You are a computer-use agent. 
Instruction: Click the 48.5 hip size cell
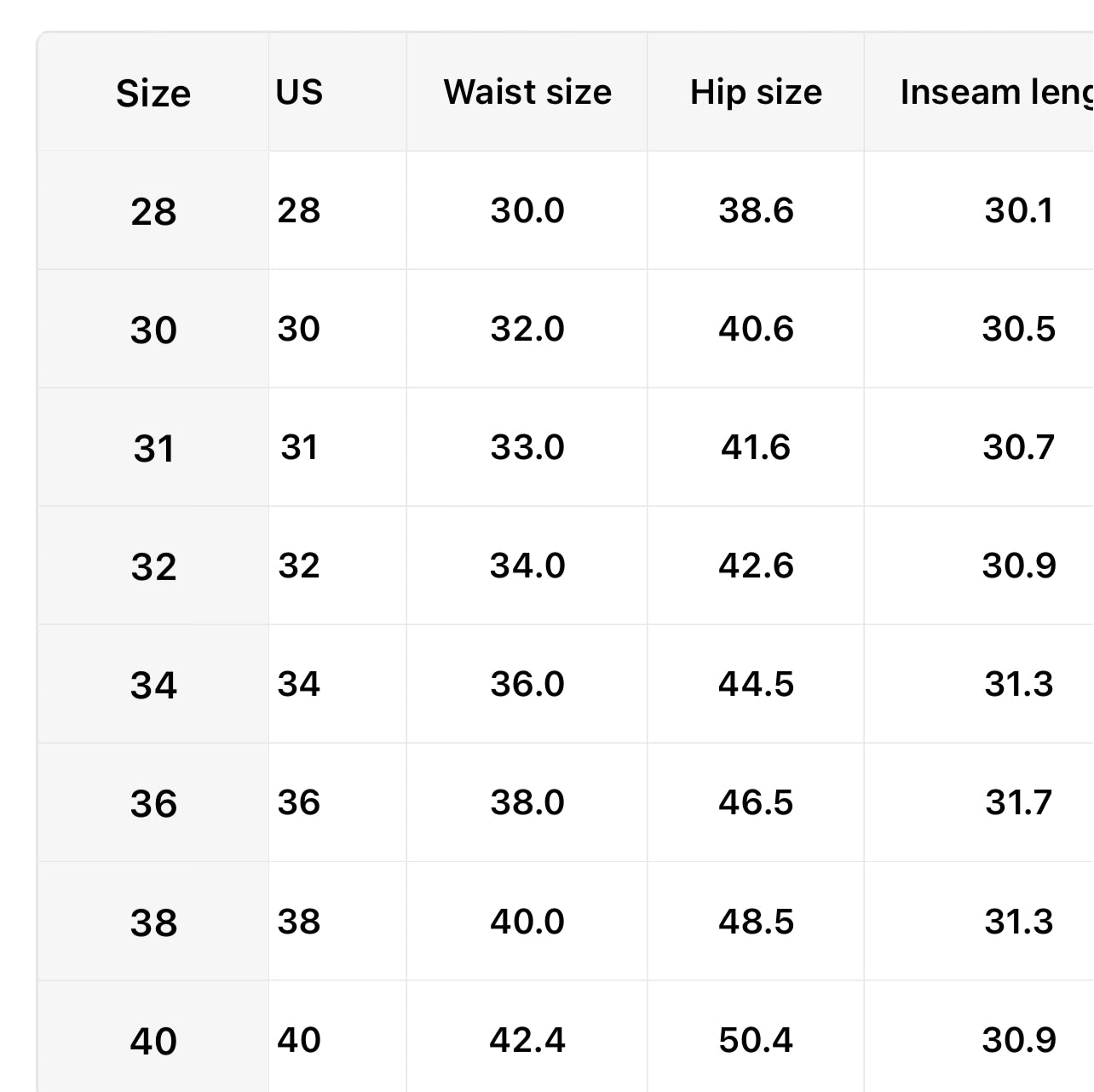[756, 922]
